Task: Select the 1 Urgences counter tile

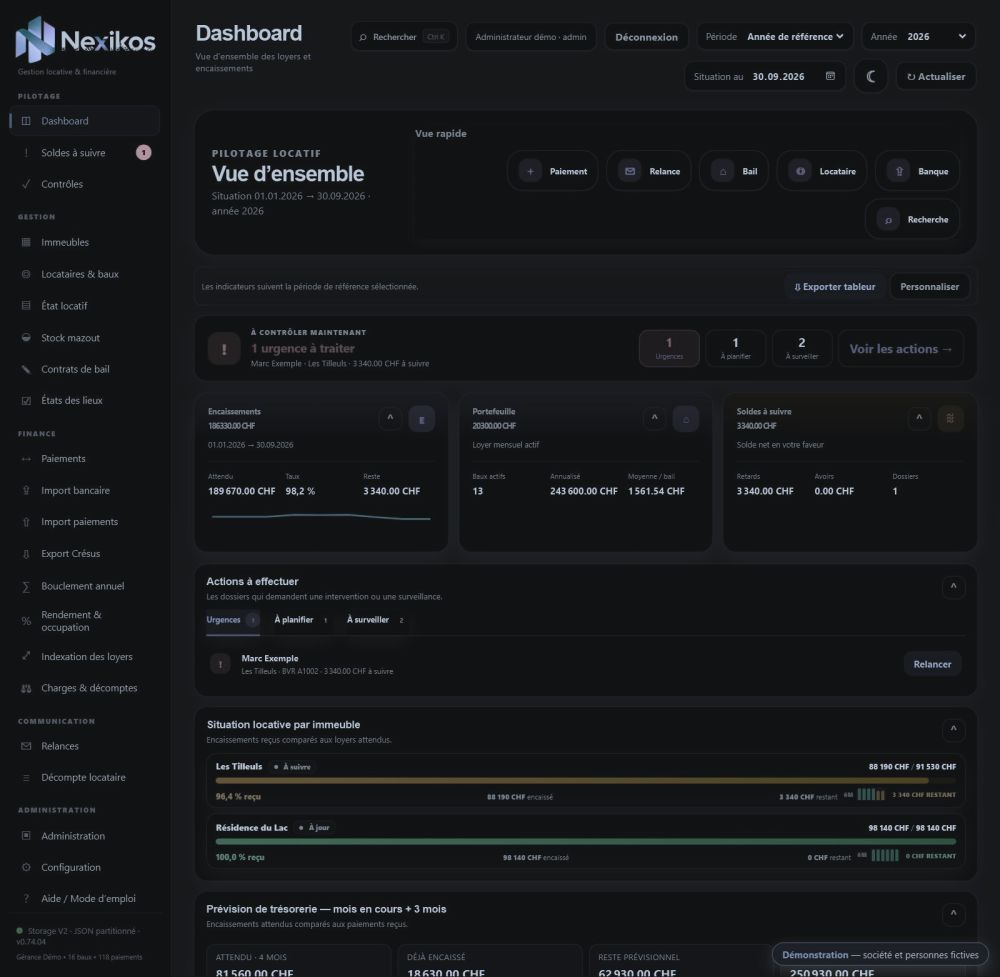Action: click(x=669, y=348)
